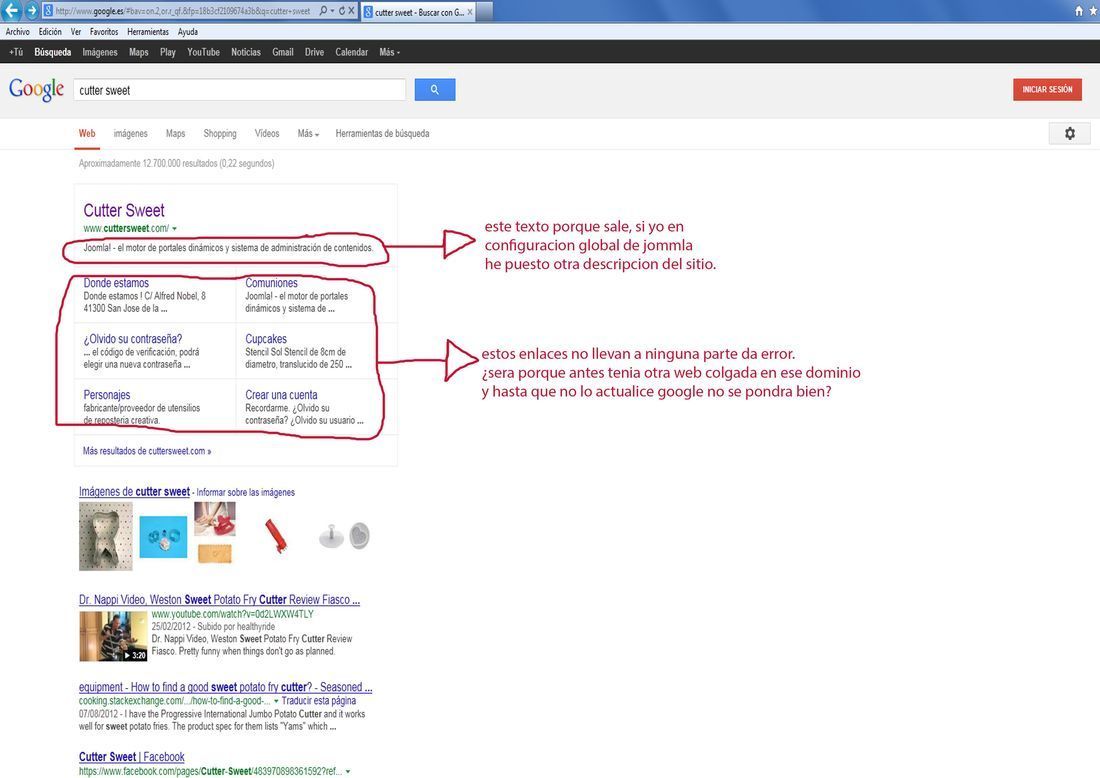Open the stackexchange result URL dropdown arrow
Screen dimensions: 1100x778
click(276, 701)
